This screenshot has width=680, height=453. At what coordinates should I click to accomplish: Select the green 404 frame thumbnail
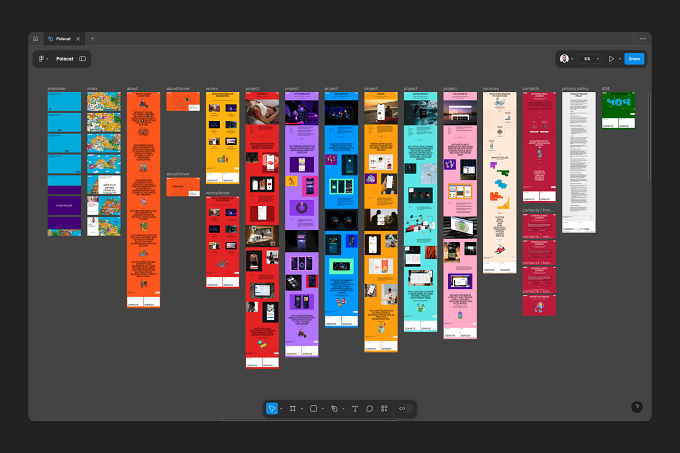tap(618, 110)
